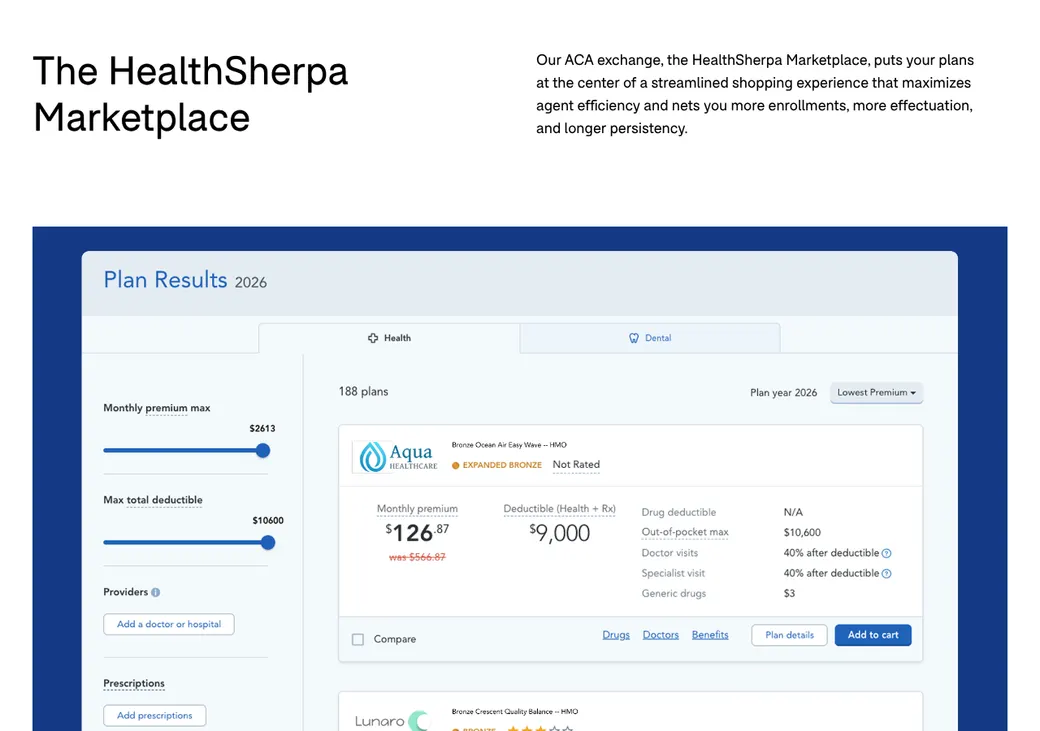The height and width of the screenshot is (731, 1040).
Task: Click the Out-of-pocket max label
Action: pos(684,532)
